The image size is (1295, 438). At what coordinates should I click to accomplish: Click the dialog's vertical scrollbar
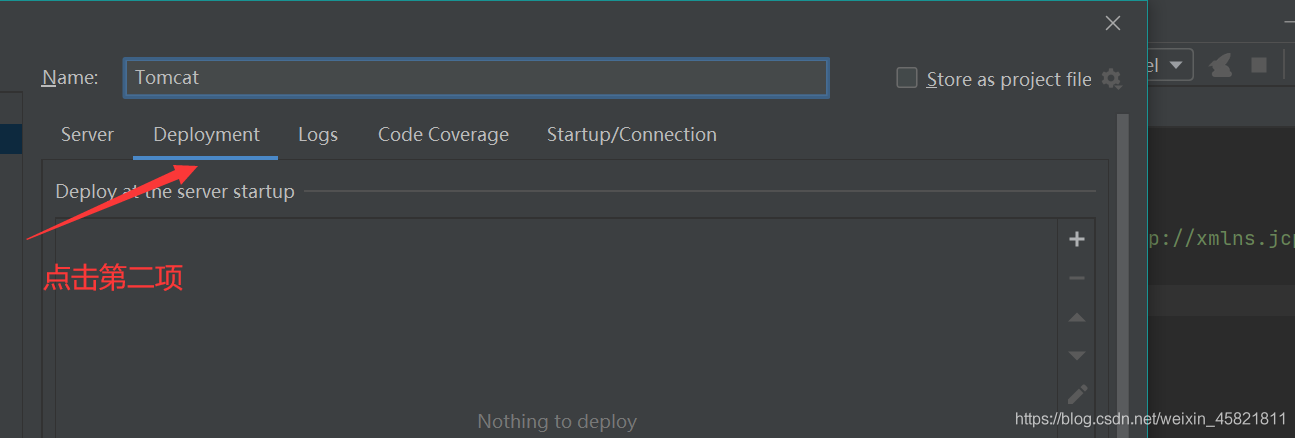coord(1122,270)
